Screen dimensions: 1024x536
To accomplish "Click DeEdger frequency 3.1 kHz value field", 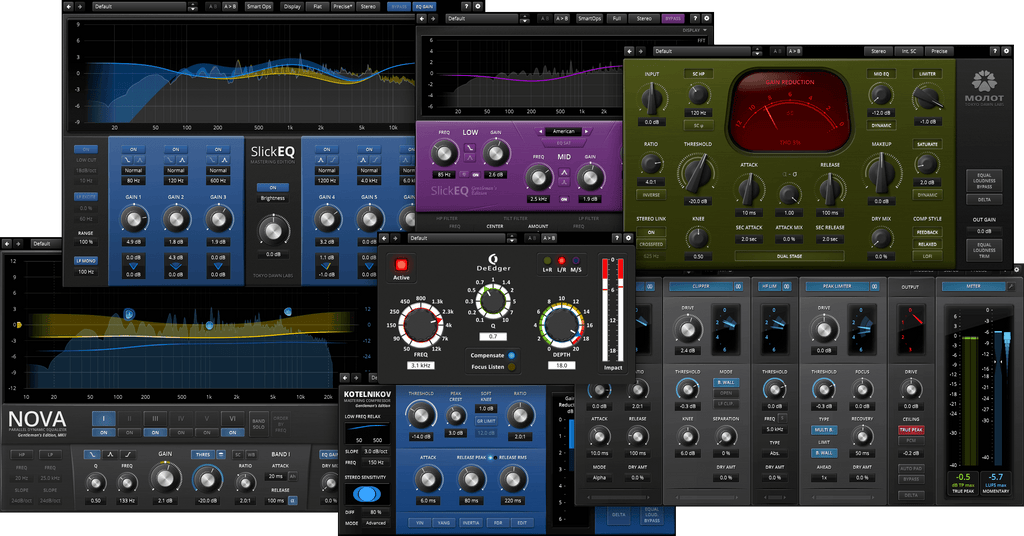I will coord(420,366).
